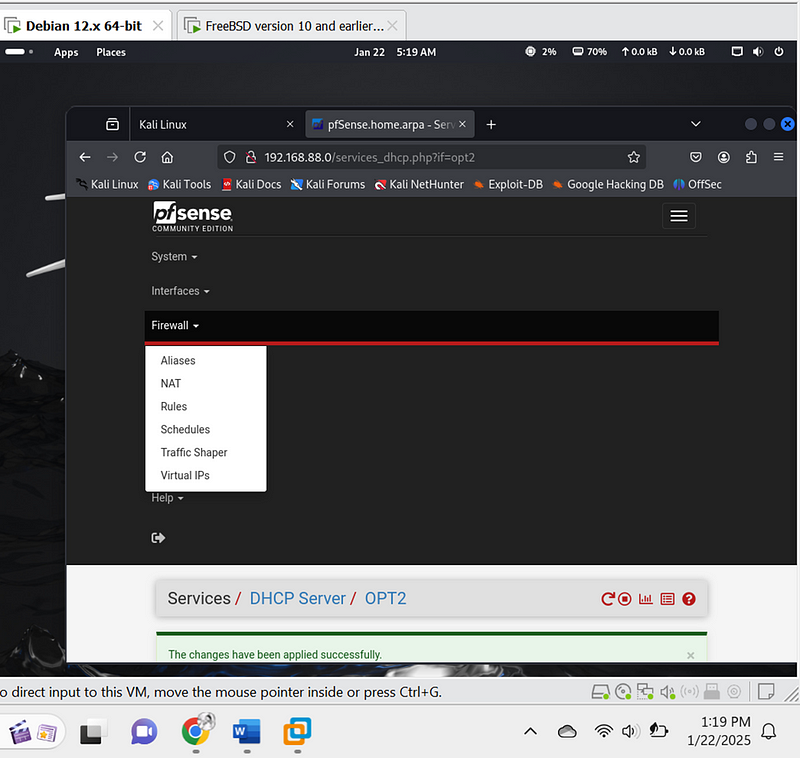Stop DHCP service icon
The image size is (800, 758).
click(x=624, y=599)
